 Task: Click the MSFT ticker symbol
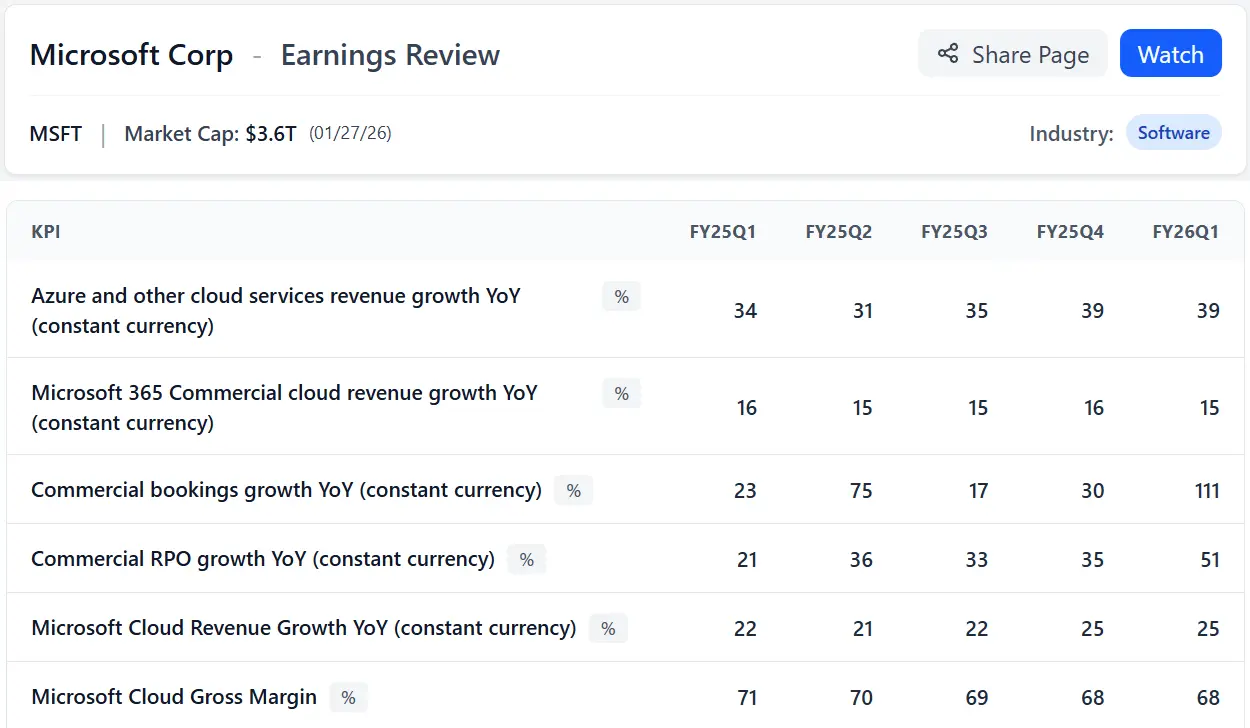click(55, 133)
